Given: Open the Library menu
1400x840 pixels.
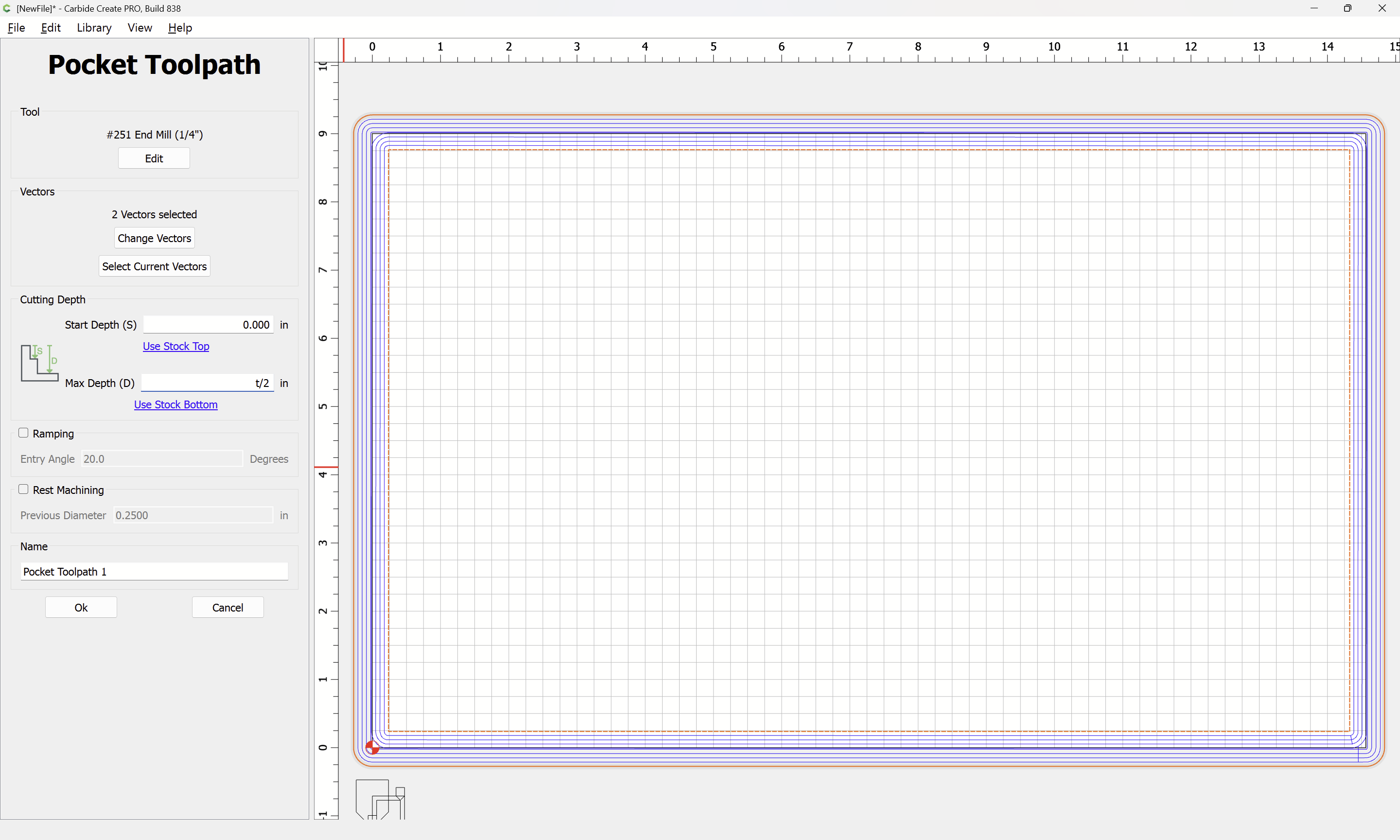Looking at the screenshot, I should click(94, 28).
